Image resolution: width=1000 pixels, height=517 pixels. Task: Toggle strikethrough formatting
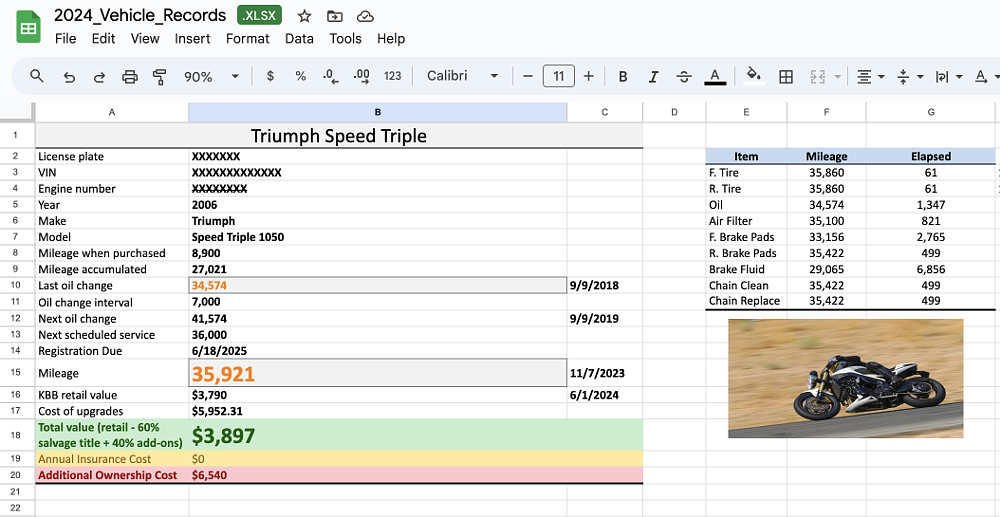(684, 76)
